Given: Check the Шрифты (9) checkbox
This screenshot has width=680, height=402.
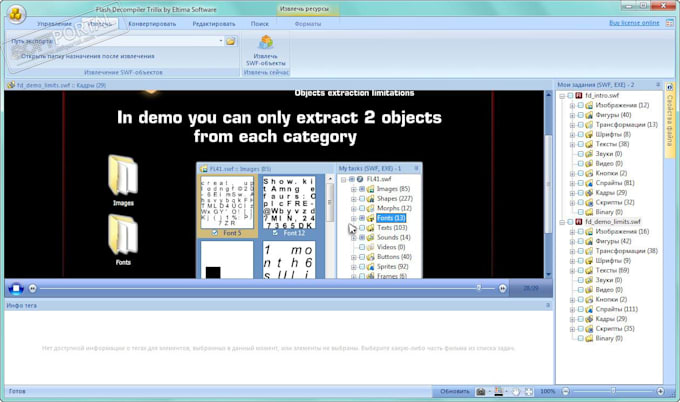Looking at the screenshot, I should [x=580, y=261].
